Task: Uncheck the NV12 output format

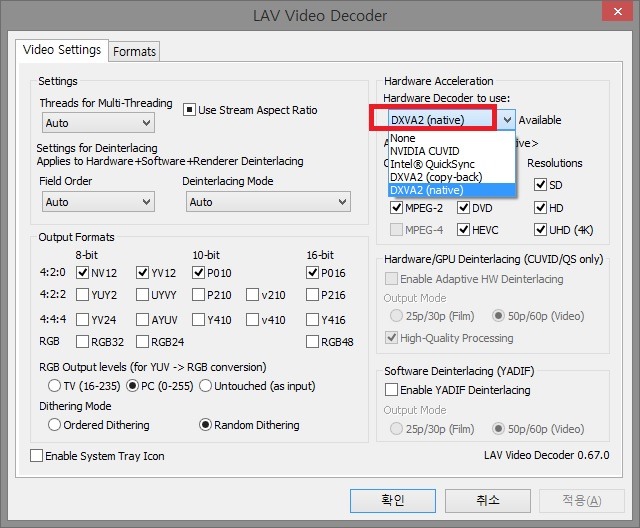Action: pos(82,273)
